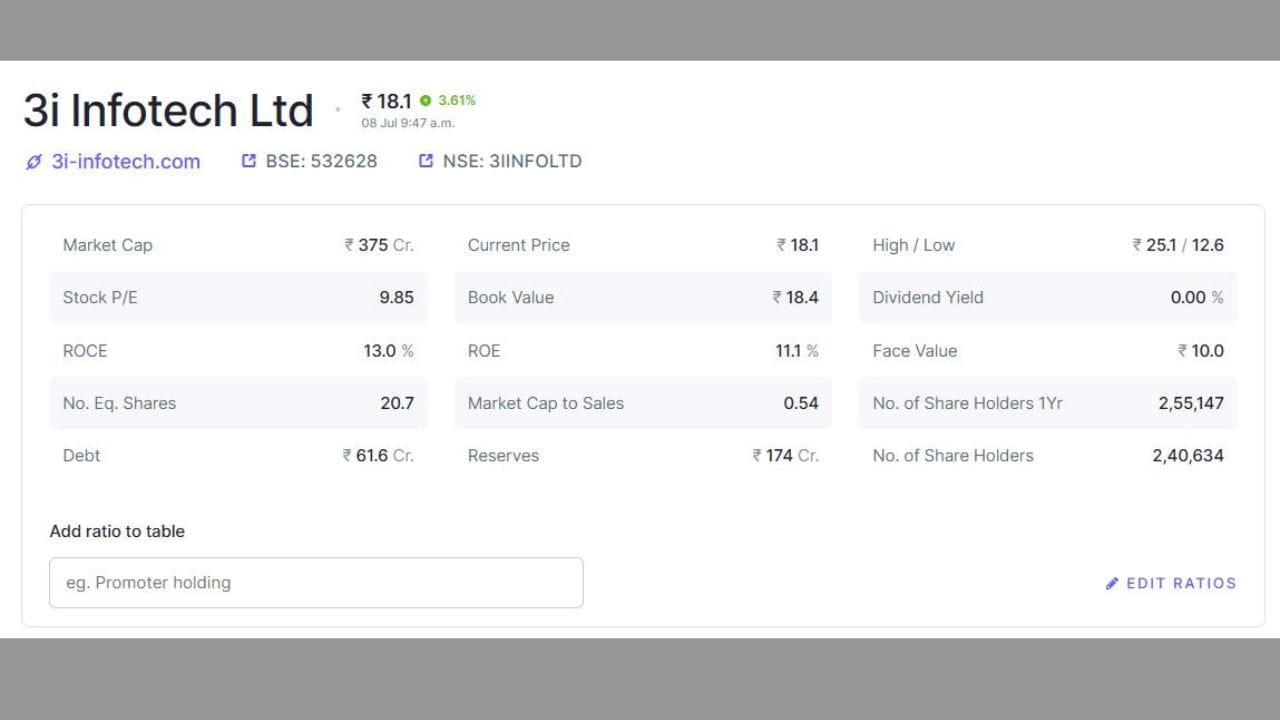Image resolution: width=1280 pixels, height=720 pixels.
Task: Open the BSE: 532628 listing link
Action: pos(321,161)
